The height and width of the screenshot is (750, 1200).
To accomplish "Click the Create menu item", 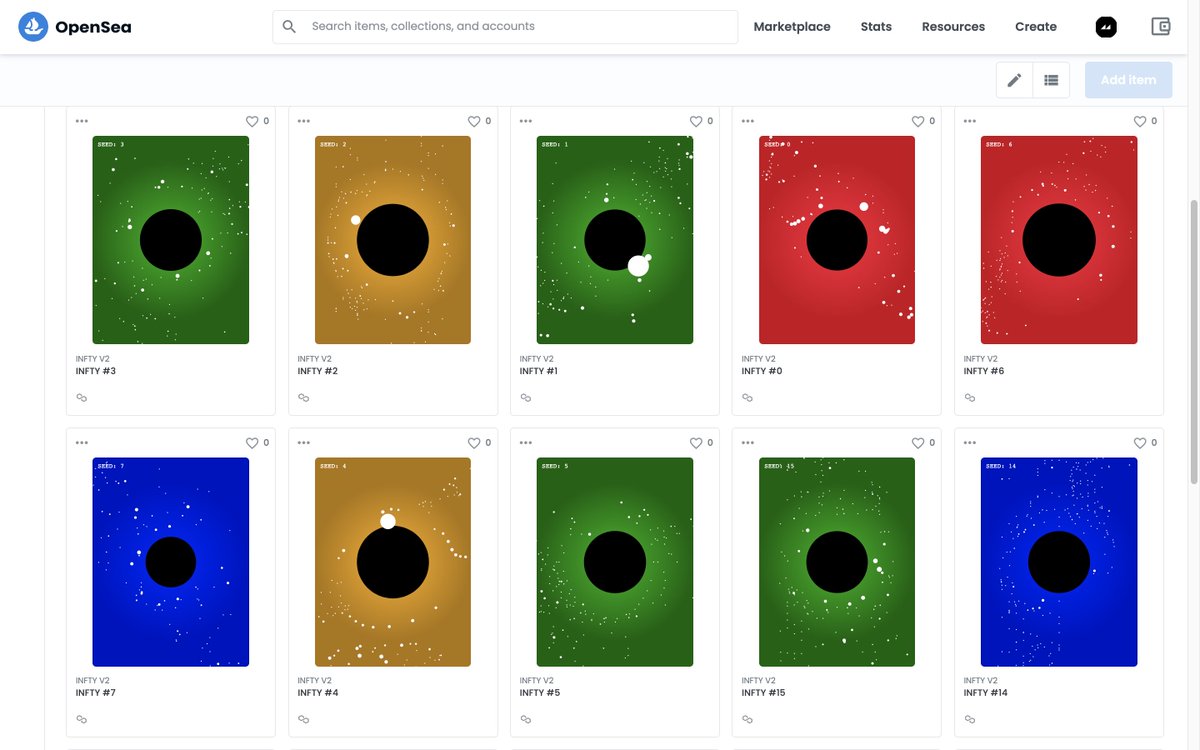I will tap(1036, 27).
